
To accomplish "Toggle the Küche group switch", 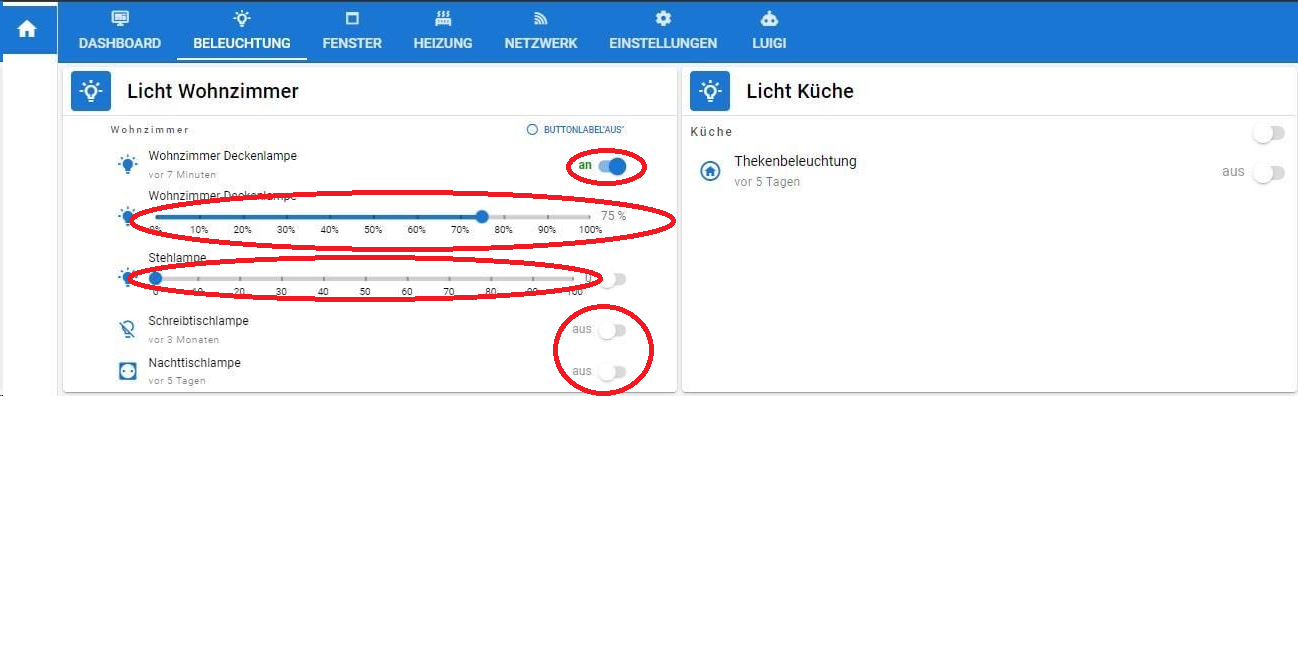I will (x=1269, y=133).
